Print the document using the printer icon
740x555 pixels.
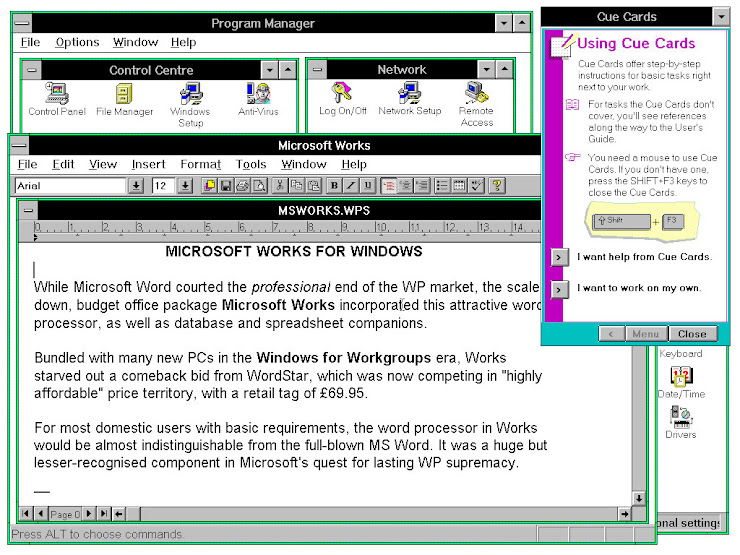(243, 185)
